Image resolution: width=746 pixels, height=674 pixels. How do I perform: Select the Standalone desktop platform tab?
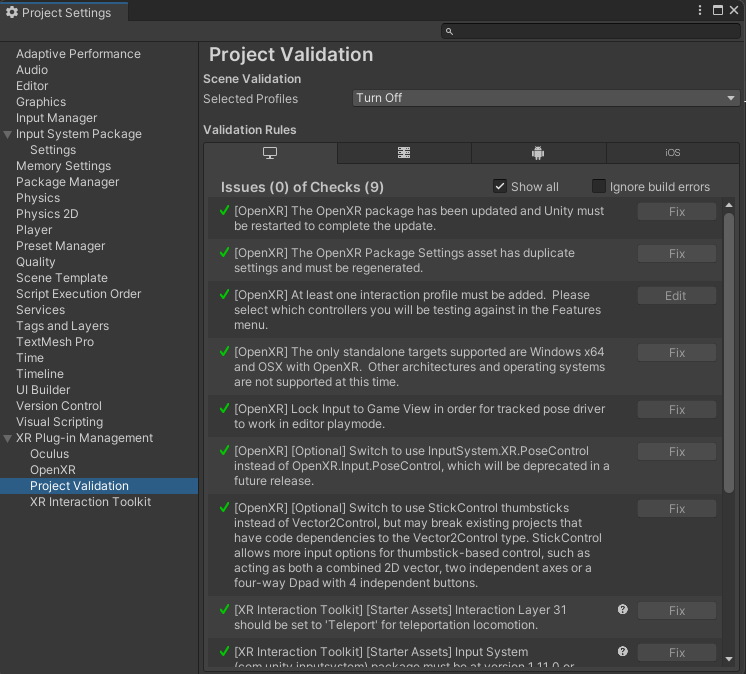coord(270,153)
